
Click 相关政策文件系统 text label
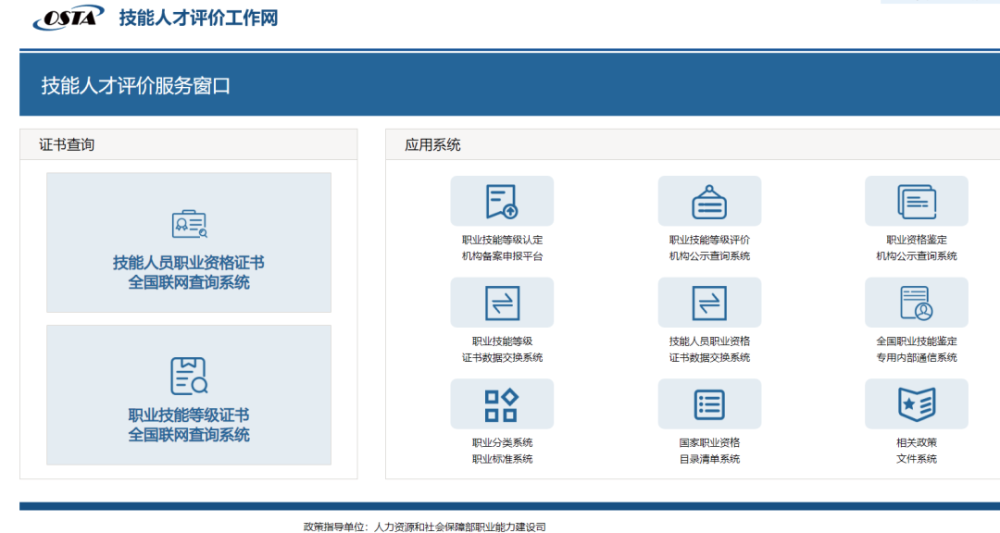(916, 451)
